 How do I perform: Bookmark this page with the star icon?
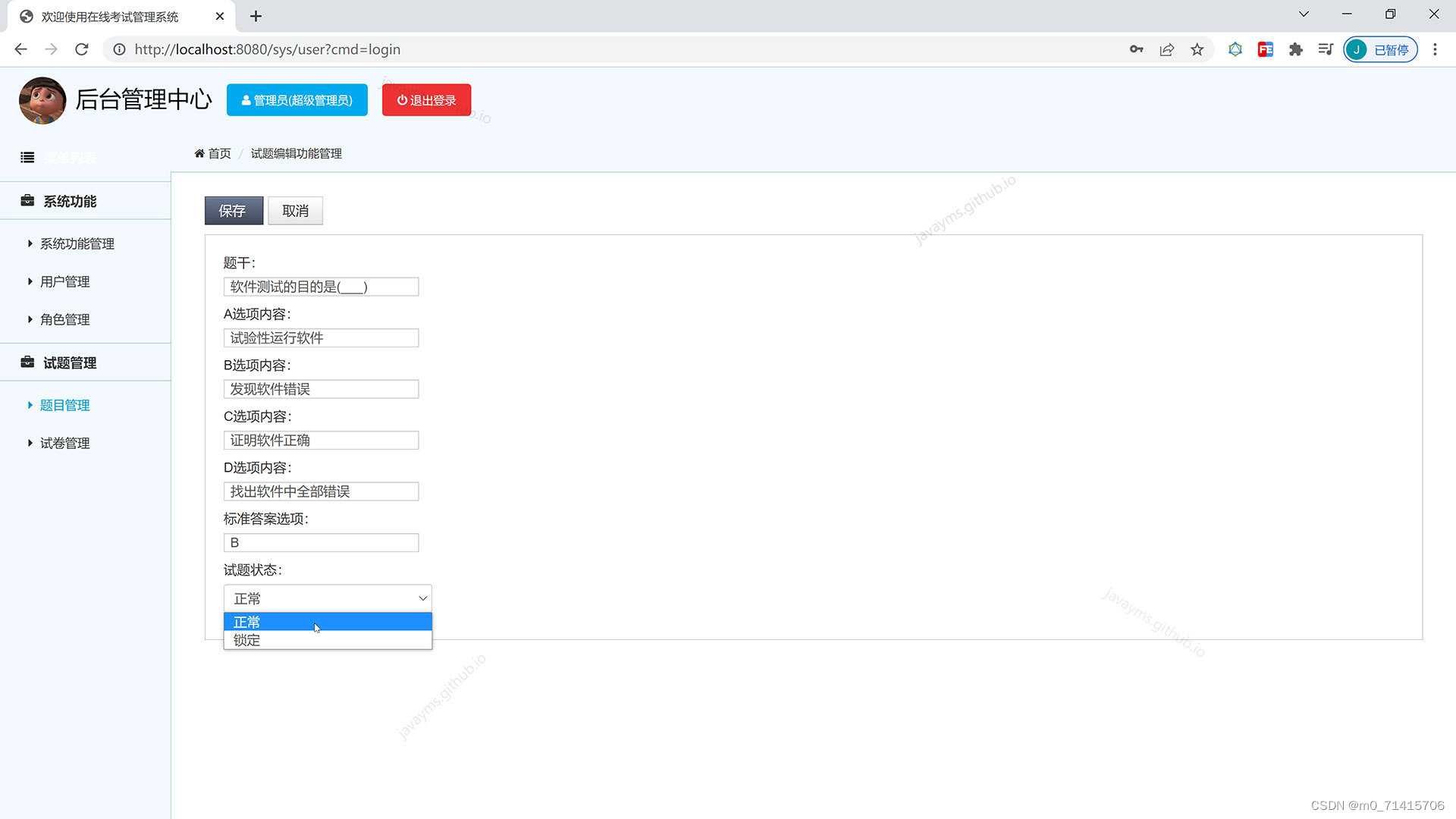pyautogui.click(x=1197, y=49)
